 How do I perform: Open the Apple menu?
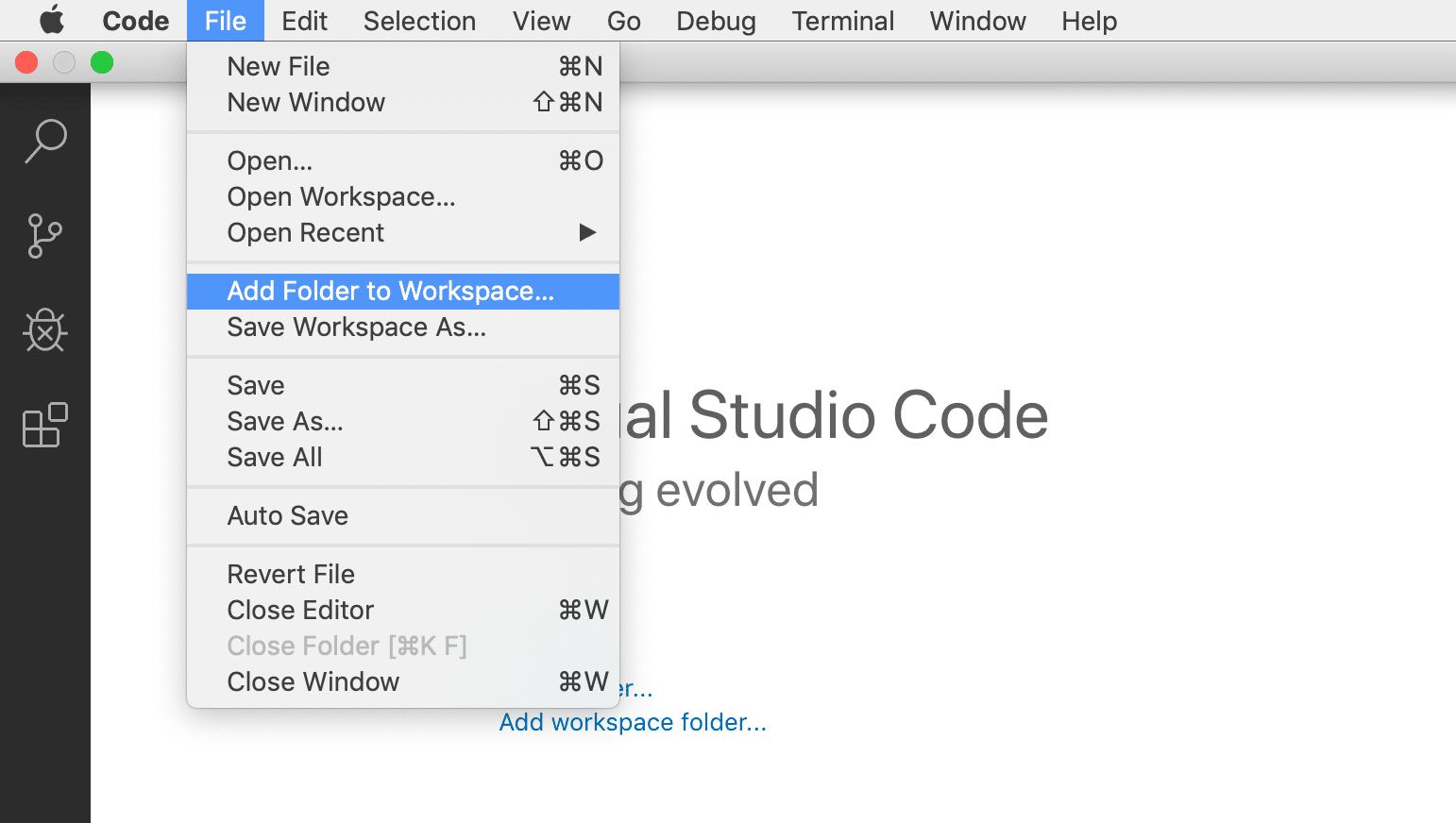pyautogui.click(x=52, y=20)
